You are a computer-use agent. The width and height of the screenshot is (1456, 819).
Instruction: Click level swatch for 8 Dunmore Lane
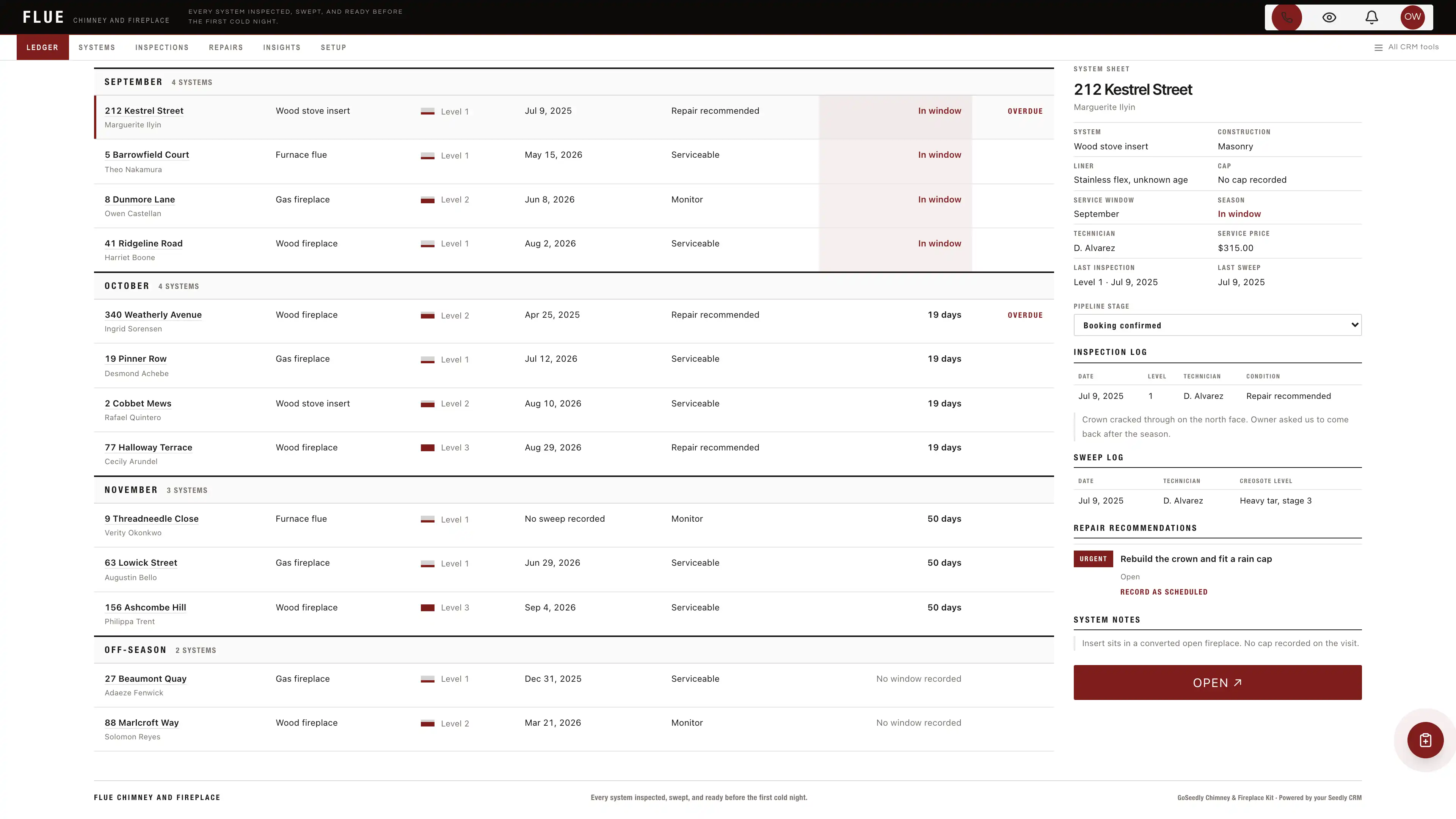click(x=427, y=199)
